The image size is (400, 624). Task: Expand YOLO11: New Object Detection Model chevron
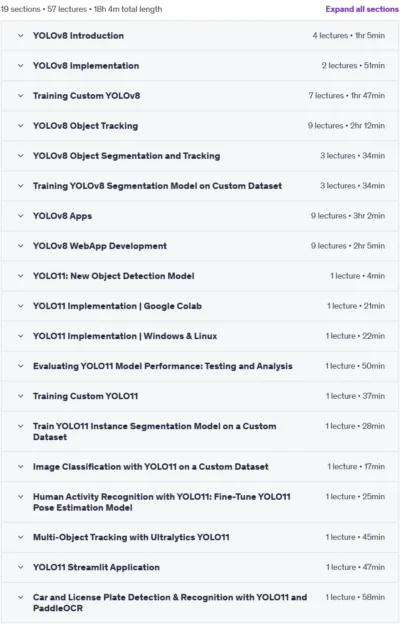tap(21, 276)
